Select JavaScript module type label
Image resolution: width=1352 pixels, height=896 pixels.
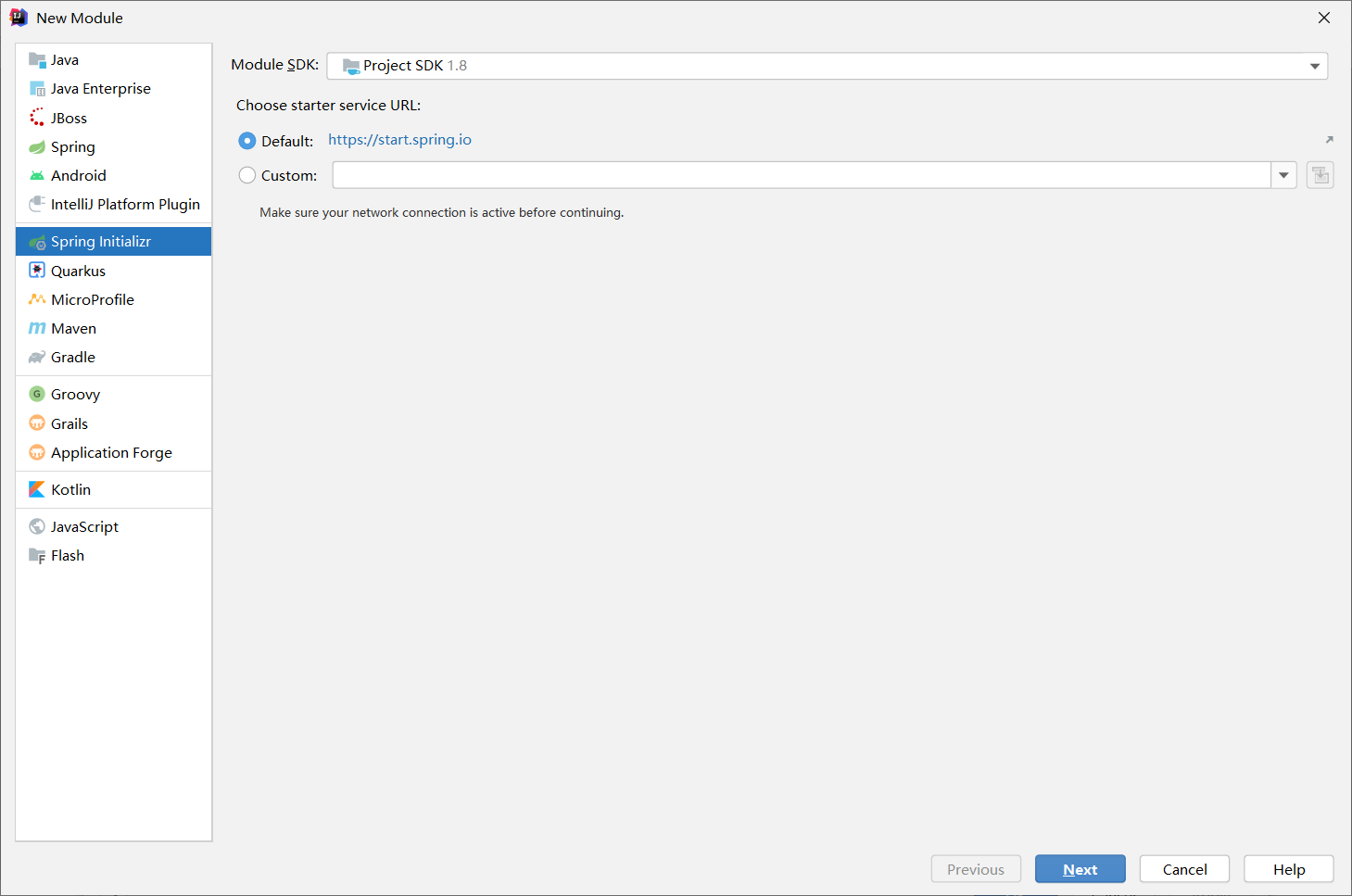tap(84, 527)
